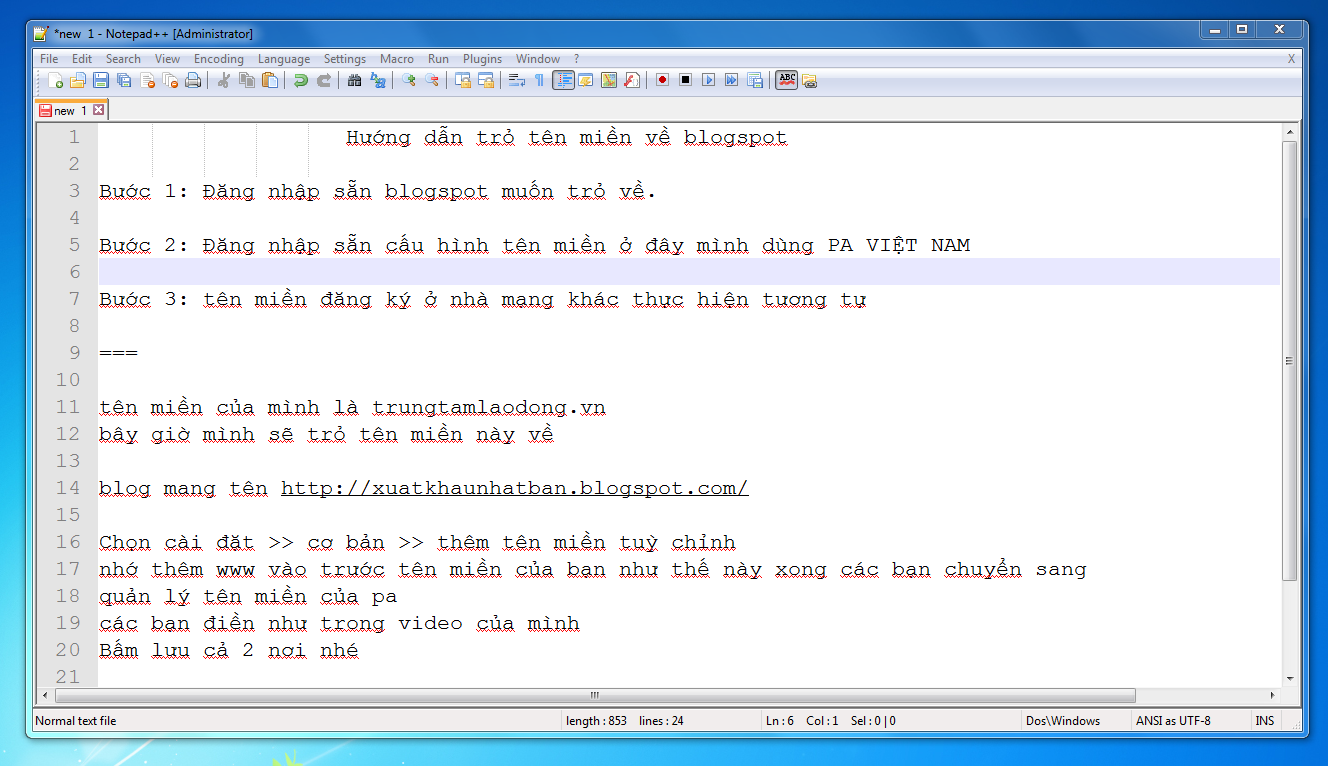Image resolution: width=1328 pixels, height=766 pixels.
Task: Open the Macro menu
Action: pyautogui.click(x=397, y=59)
